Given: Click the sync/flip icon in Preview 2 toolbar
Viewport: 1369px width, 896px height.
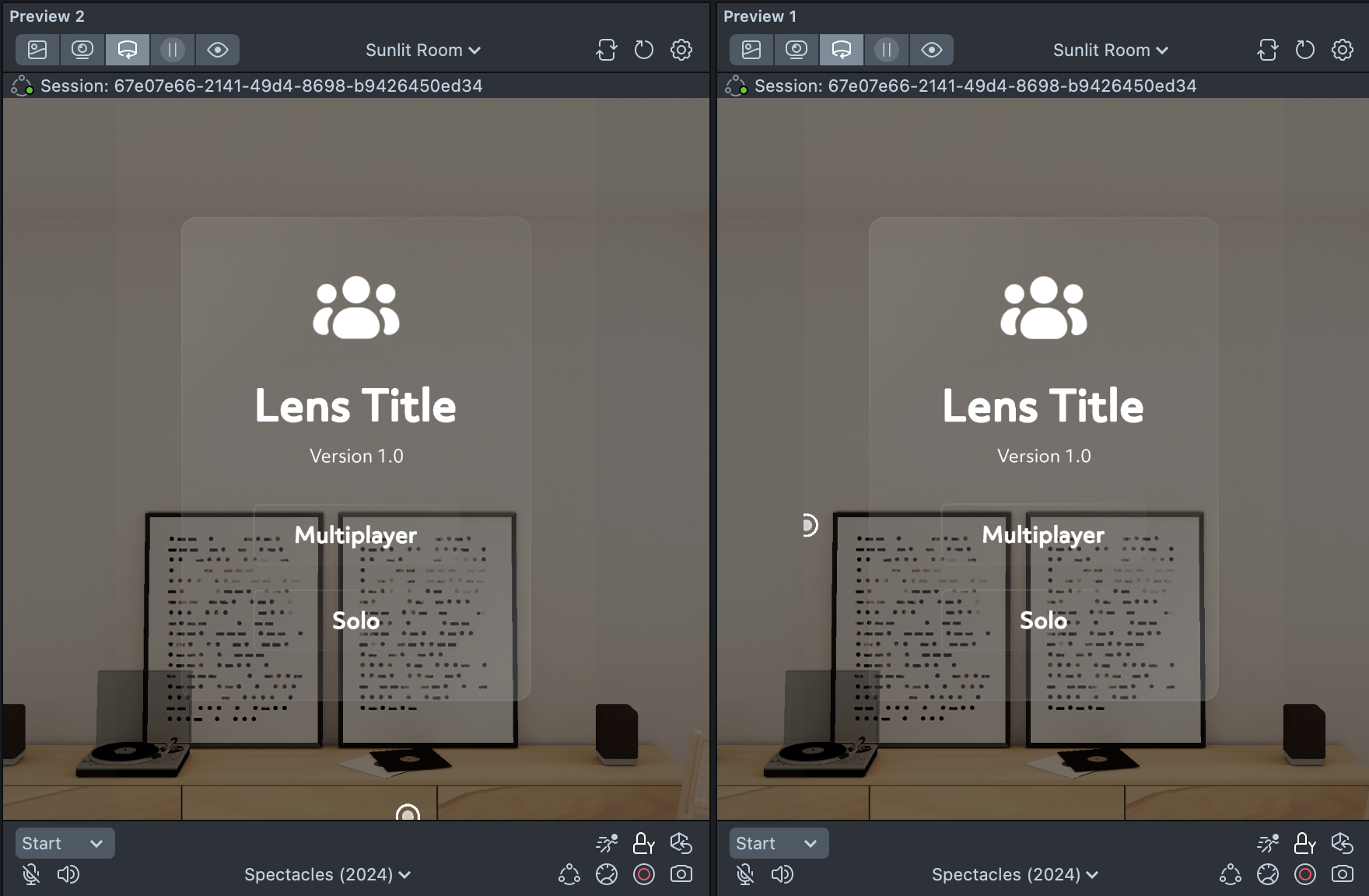Looking at the screenshot, I should (x=607, y=50).
